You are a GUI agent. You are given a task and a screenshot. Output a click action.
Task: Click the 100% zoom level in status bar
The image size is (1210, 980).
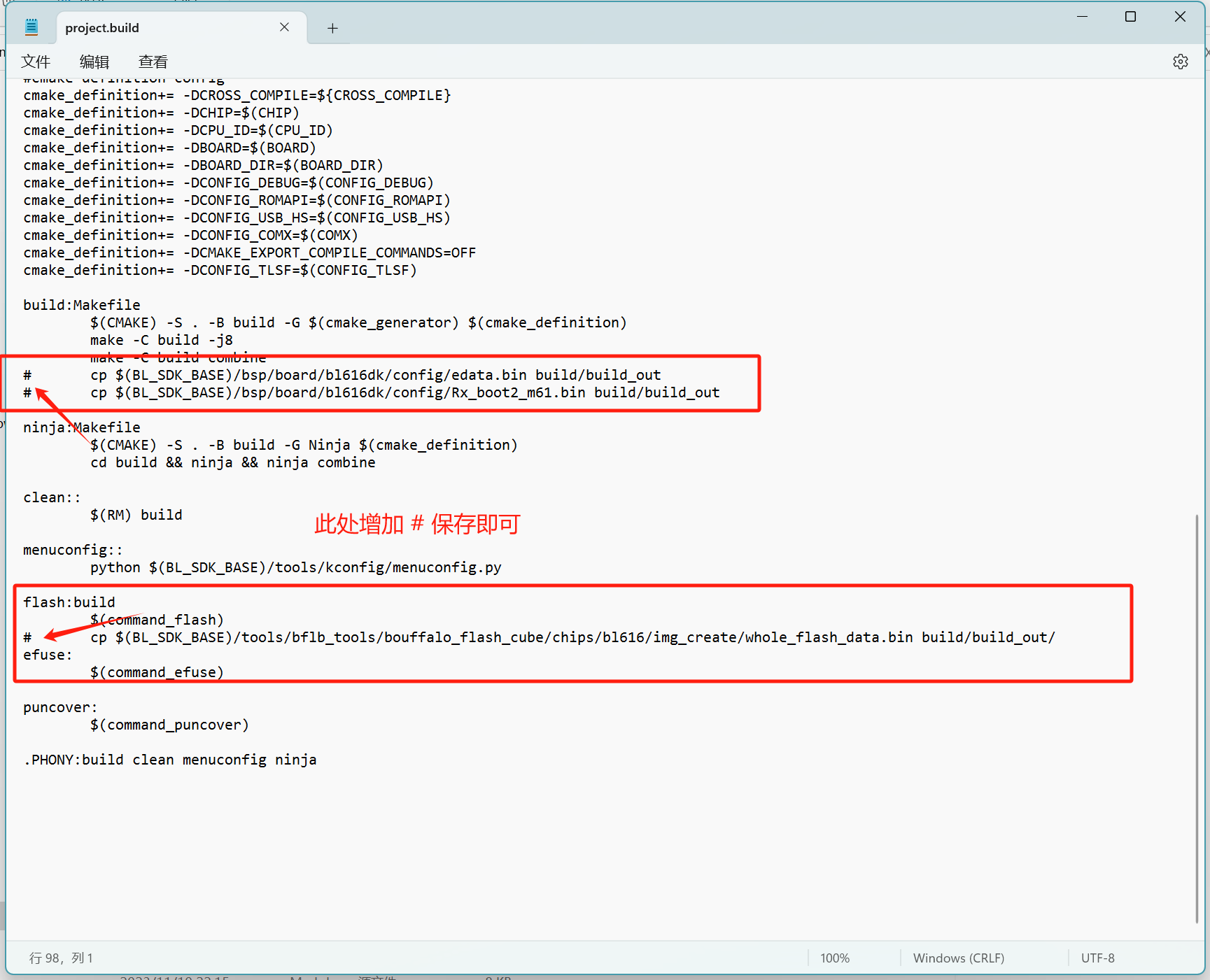(835, 958)
